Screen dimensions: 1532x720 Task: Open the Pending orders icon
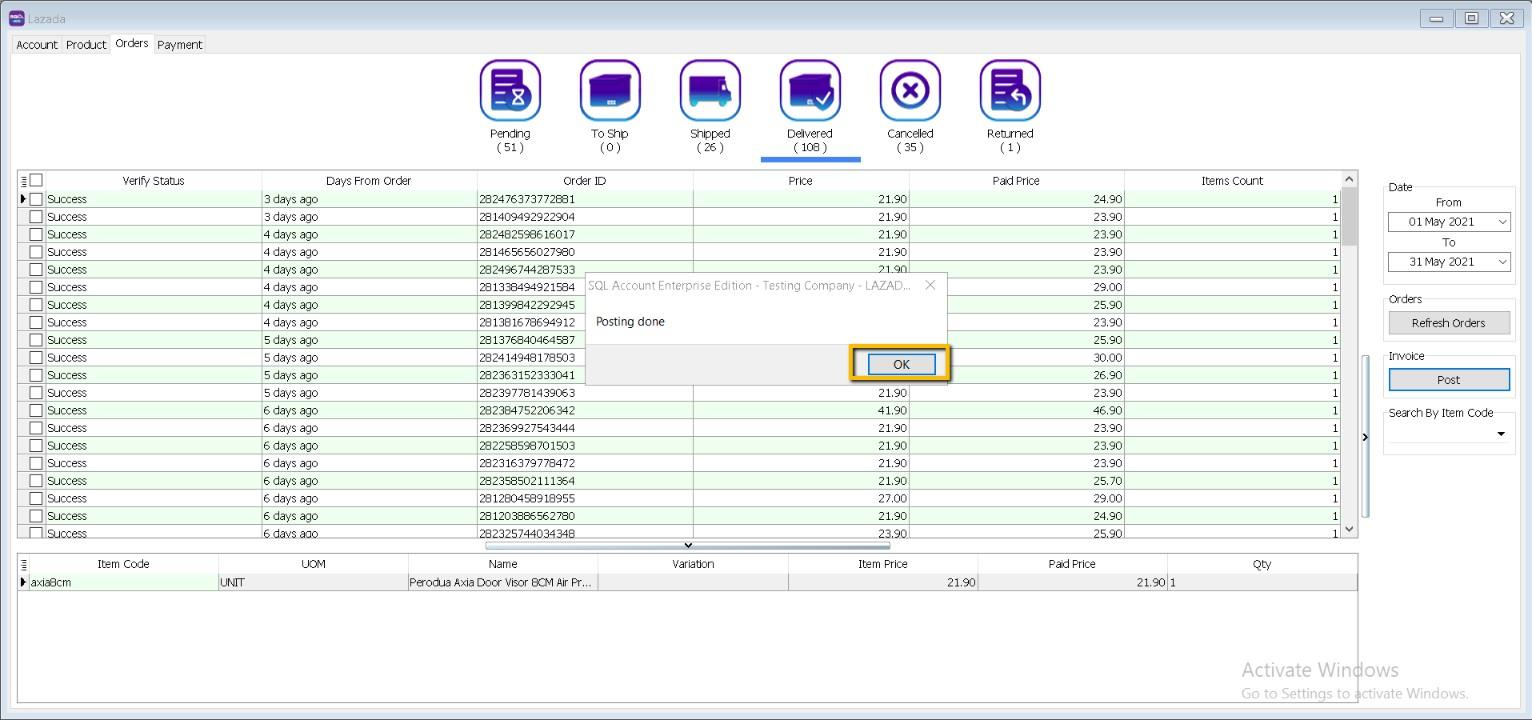(x=510, y=90)
